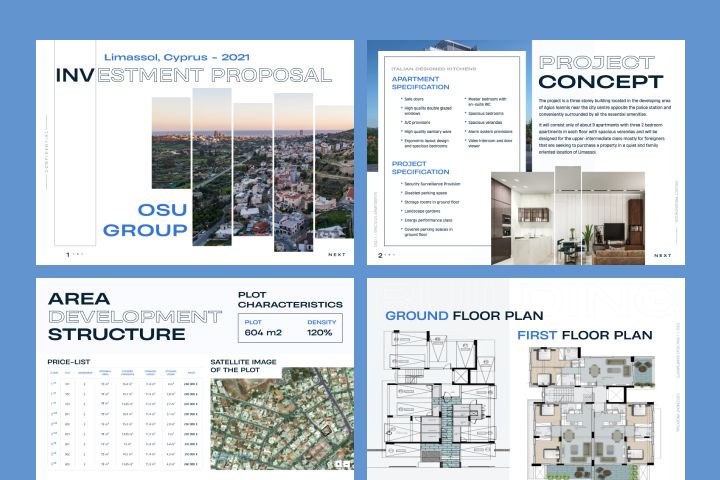Select the interior kitchen and living room render

(568, 216)
